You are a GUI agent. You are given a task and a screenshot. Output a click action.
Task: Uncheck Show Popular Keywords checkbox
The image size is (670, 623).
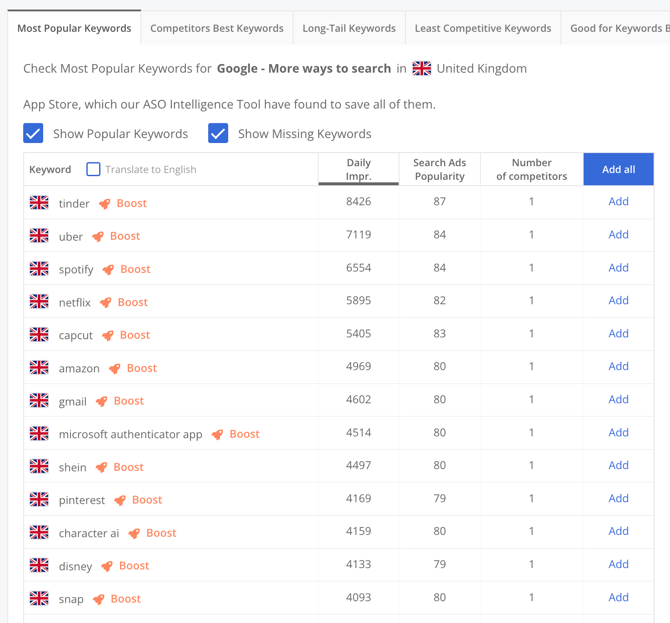pos(33,133)
